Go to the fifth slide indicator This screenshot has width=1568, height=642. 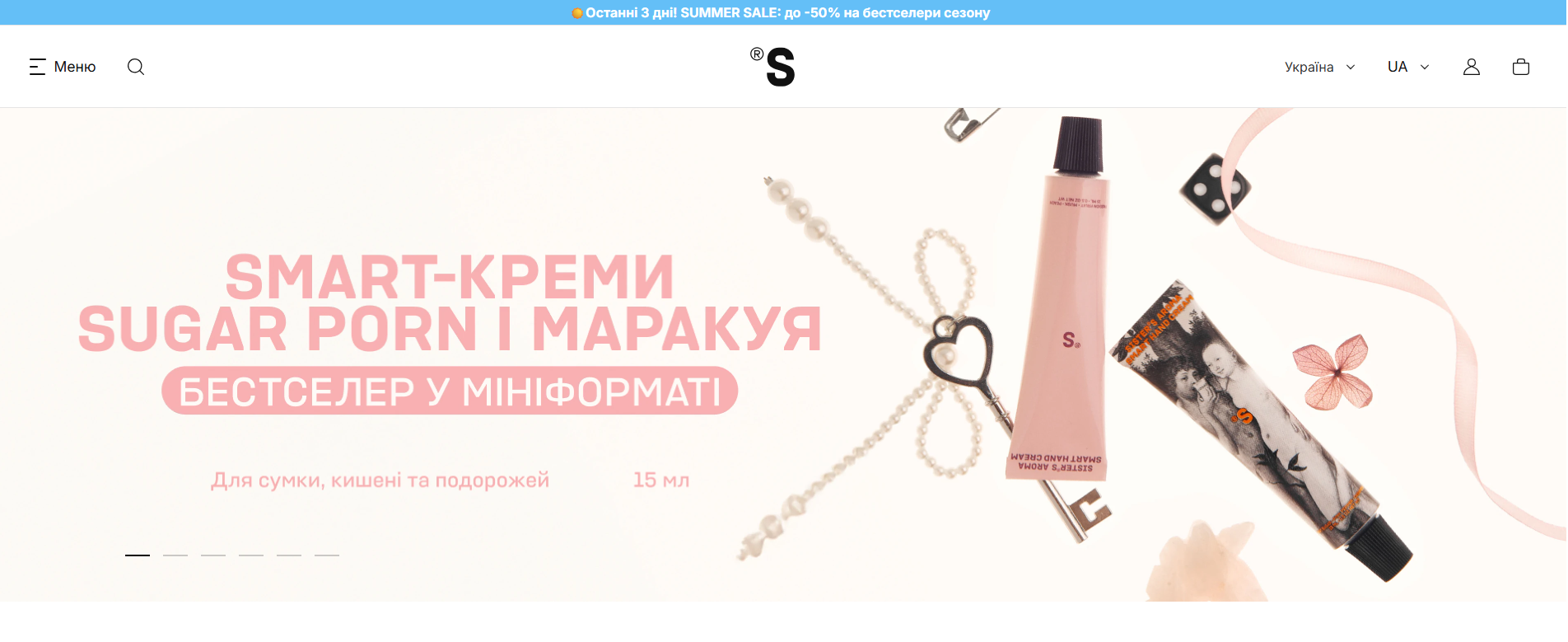[x=289, y=555]
